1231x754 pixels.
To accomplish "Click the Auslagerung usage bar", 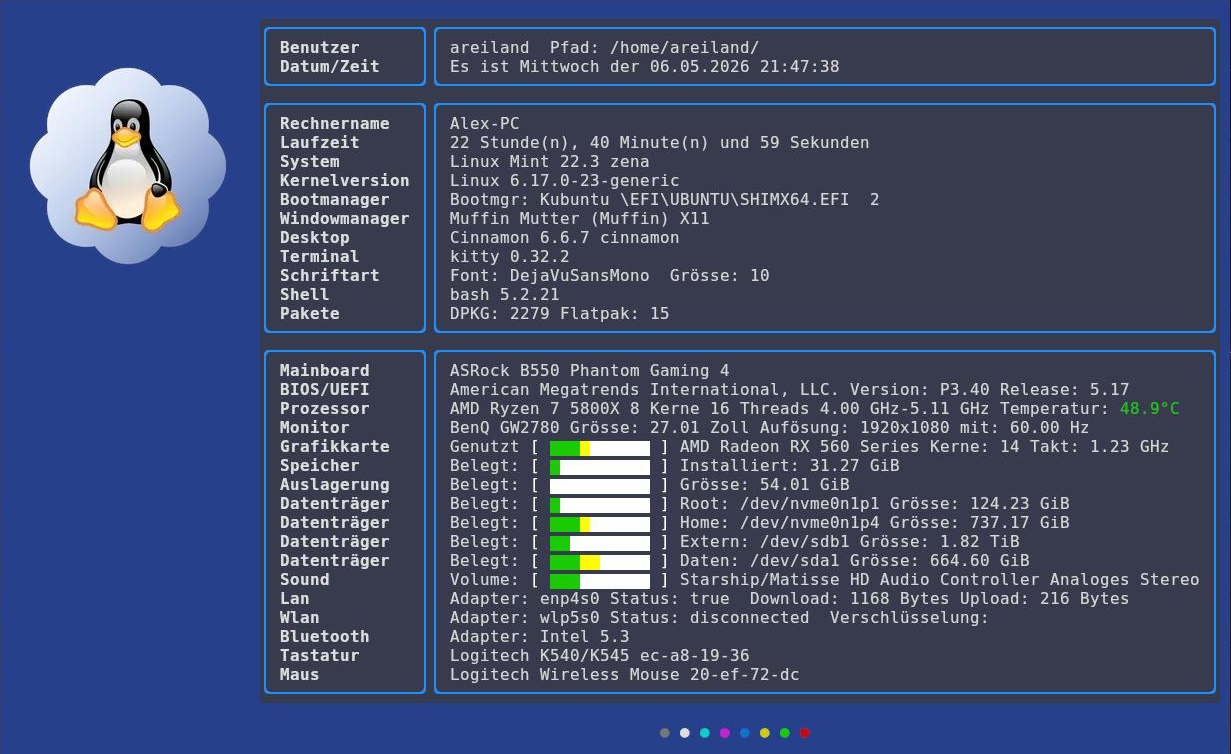I will [x=600, y=485].
